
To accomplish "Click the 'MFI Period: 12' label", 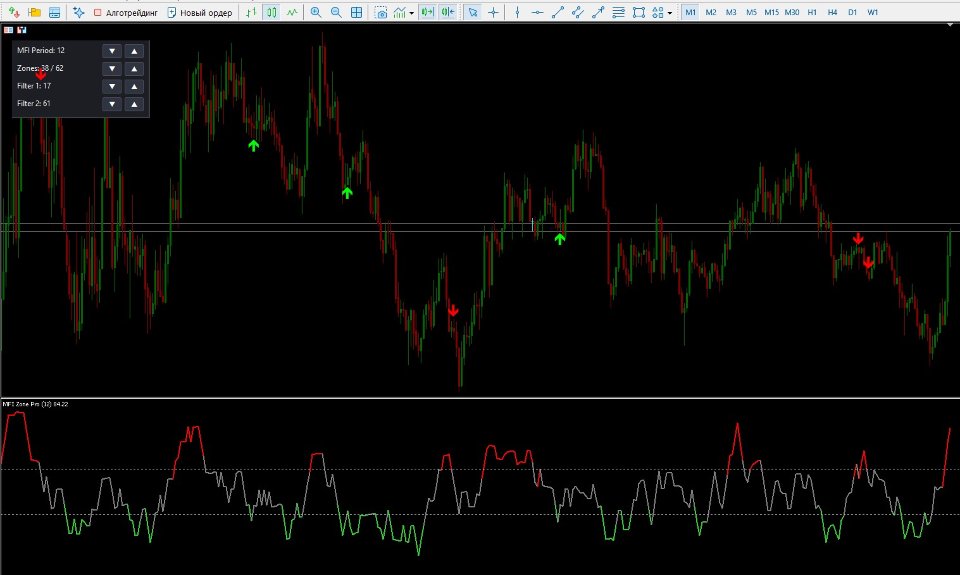I will 40,50.
